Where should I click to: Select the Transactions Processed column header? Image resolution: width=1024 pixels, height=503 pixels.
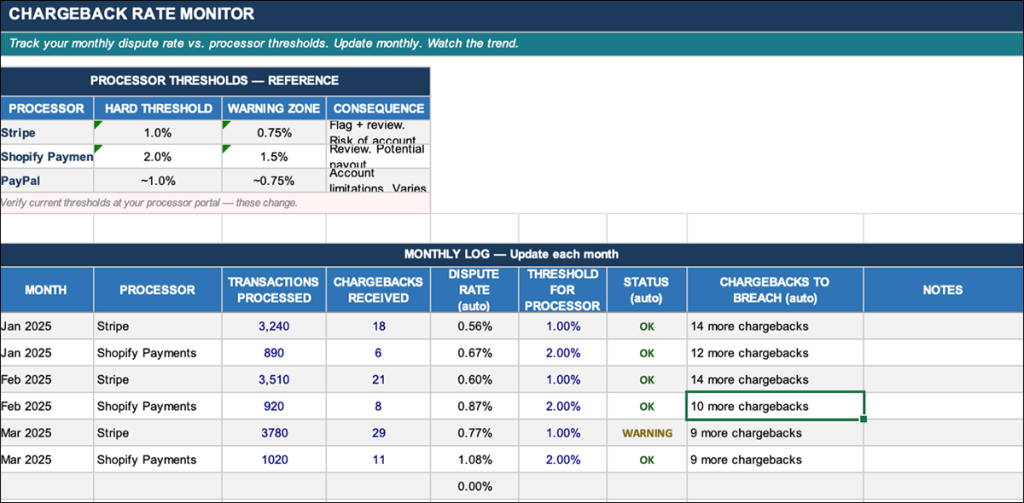pyautogui.click(x=273, y=290)
